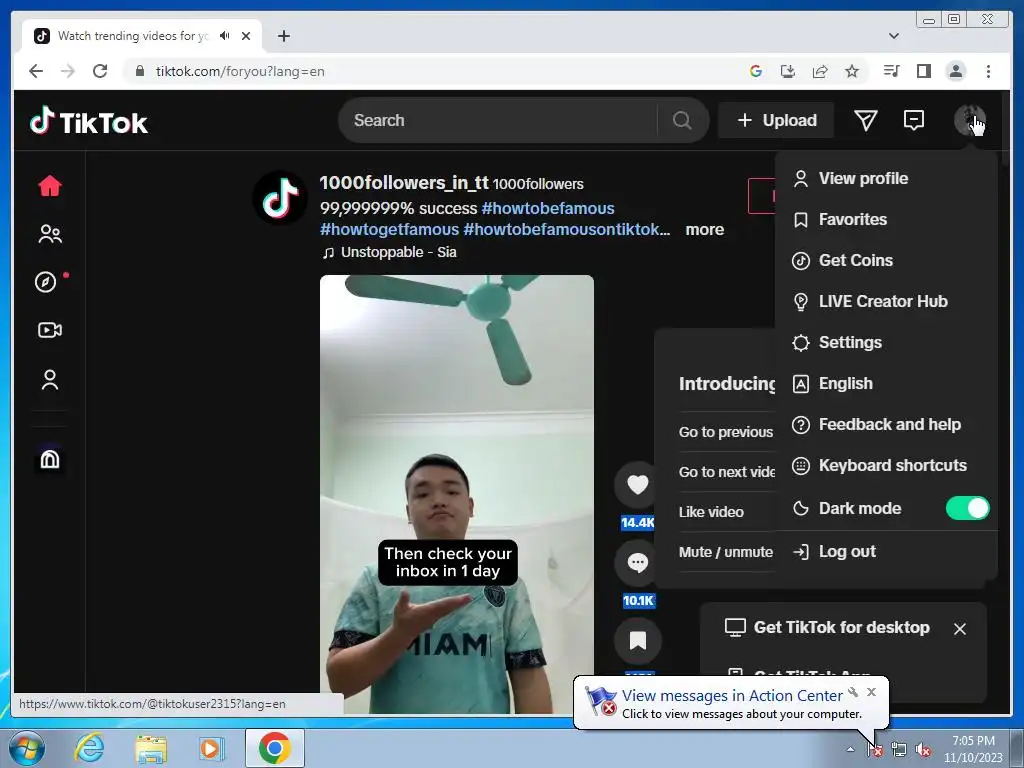Screen dimensions: 1024x768
Task: Open the Chrome three-dot menu
Action: point(988,71)
